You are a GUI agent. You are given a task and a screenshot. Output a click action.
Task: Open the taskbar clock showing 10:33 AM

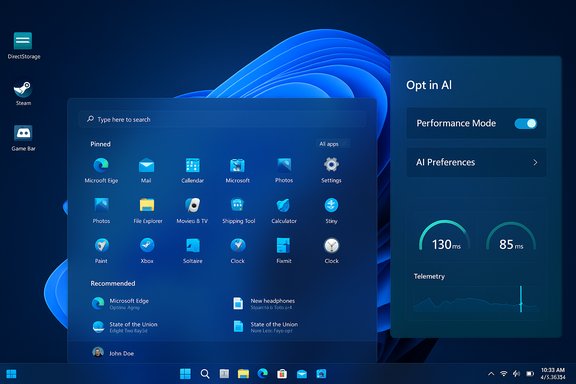pos(552,374)
